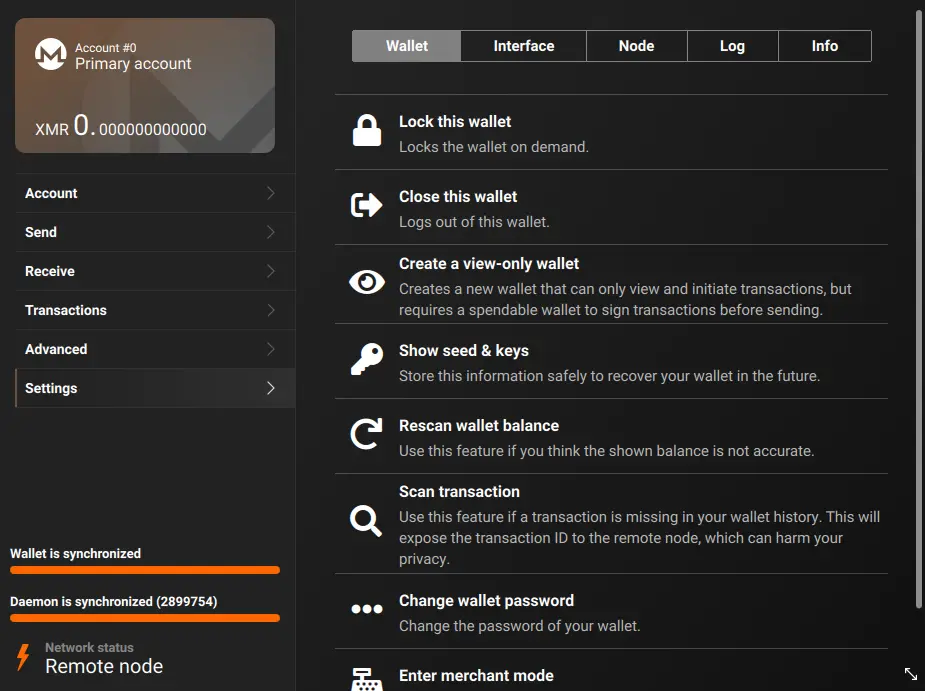Select the Log tab

732,46
